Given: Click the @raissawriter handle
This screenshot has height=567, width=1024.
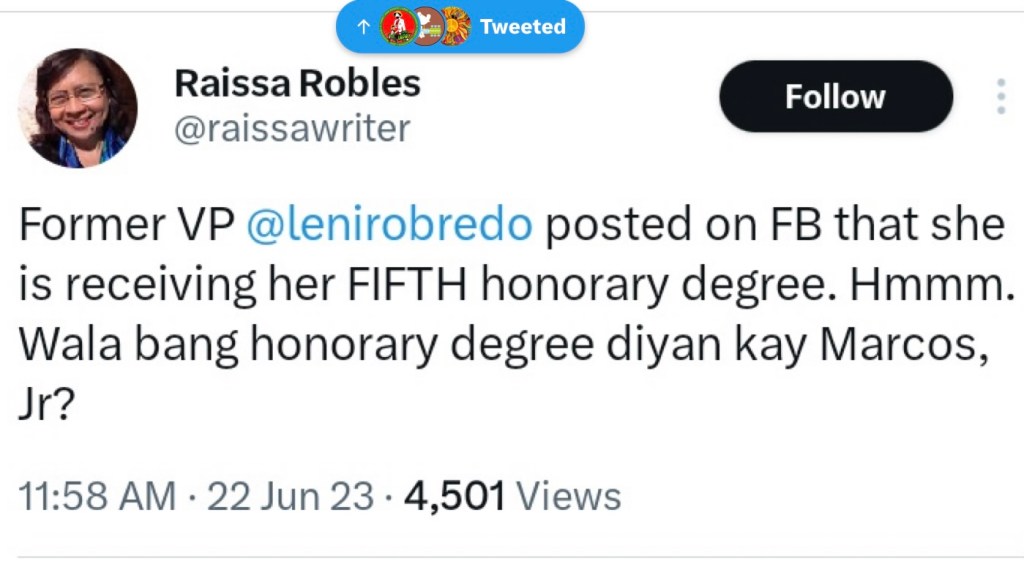Looking at the screenshot, I should tap(292, 128).
